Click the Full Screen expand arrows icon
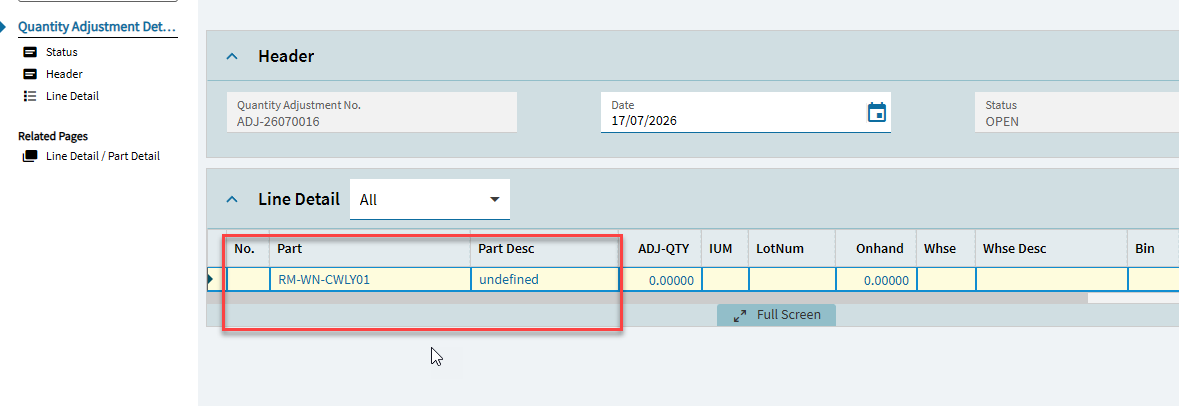This screenshot has height=406, width=1179. point(740,316)
